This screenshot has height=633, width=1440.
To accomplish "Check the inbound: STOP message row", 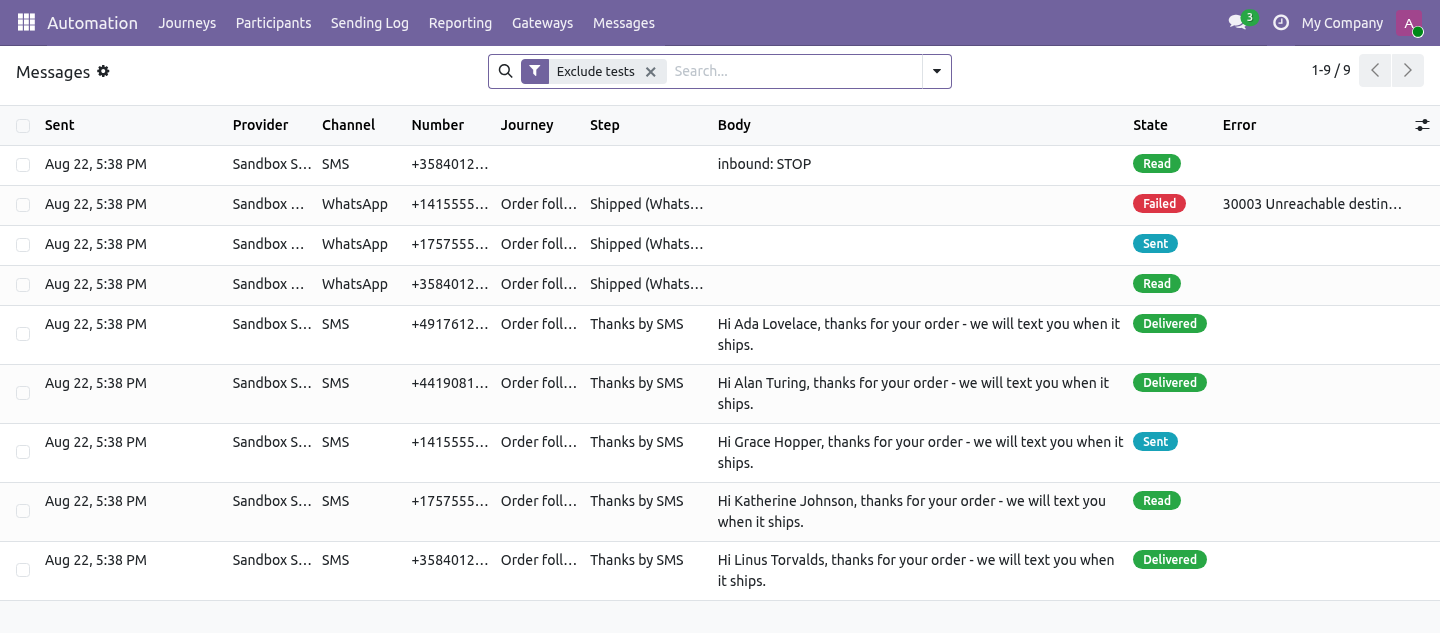I will 23,165.
